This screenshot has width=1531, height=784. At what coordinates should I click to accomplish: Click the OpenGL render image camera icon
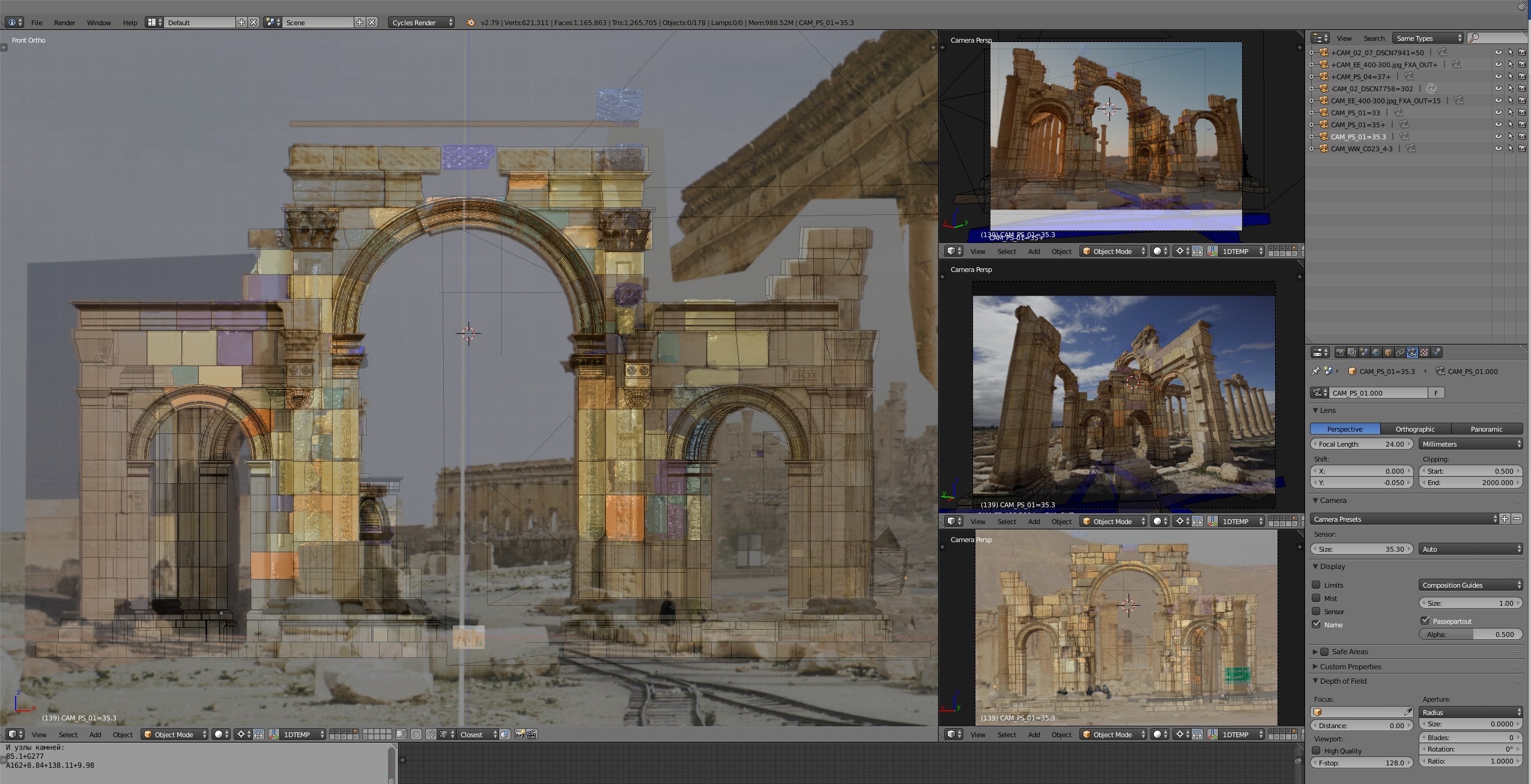pos(520,734)
